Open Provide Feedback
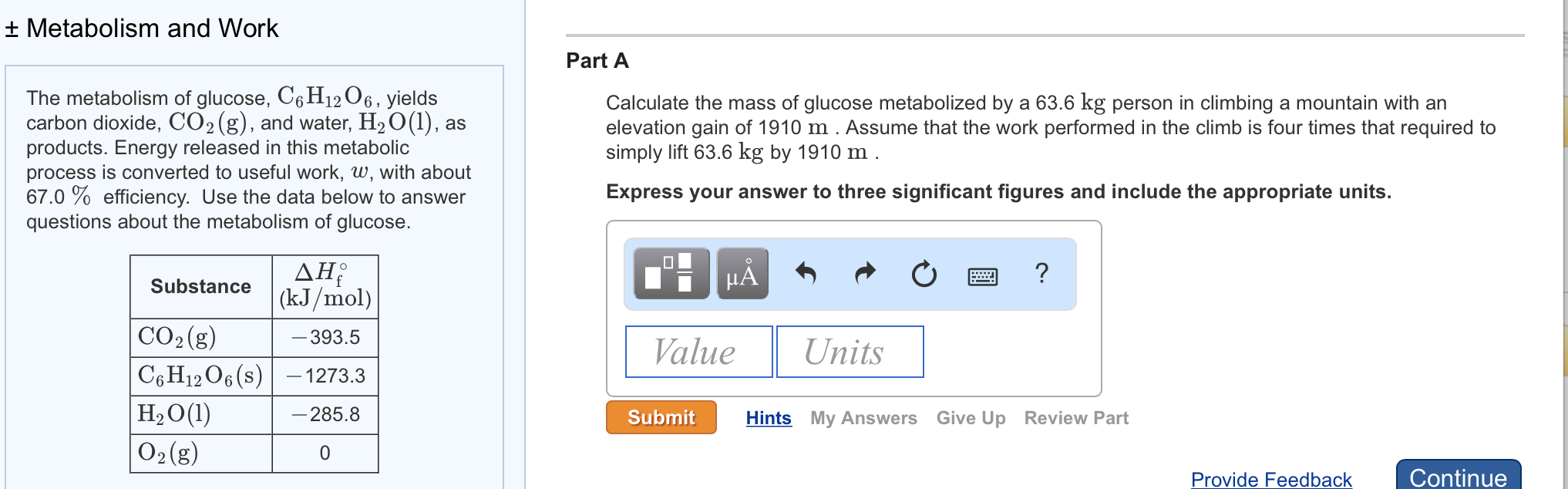Image resolution: width=1568 pixels, height=489 pixels. (1271, 478)
